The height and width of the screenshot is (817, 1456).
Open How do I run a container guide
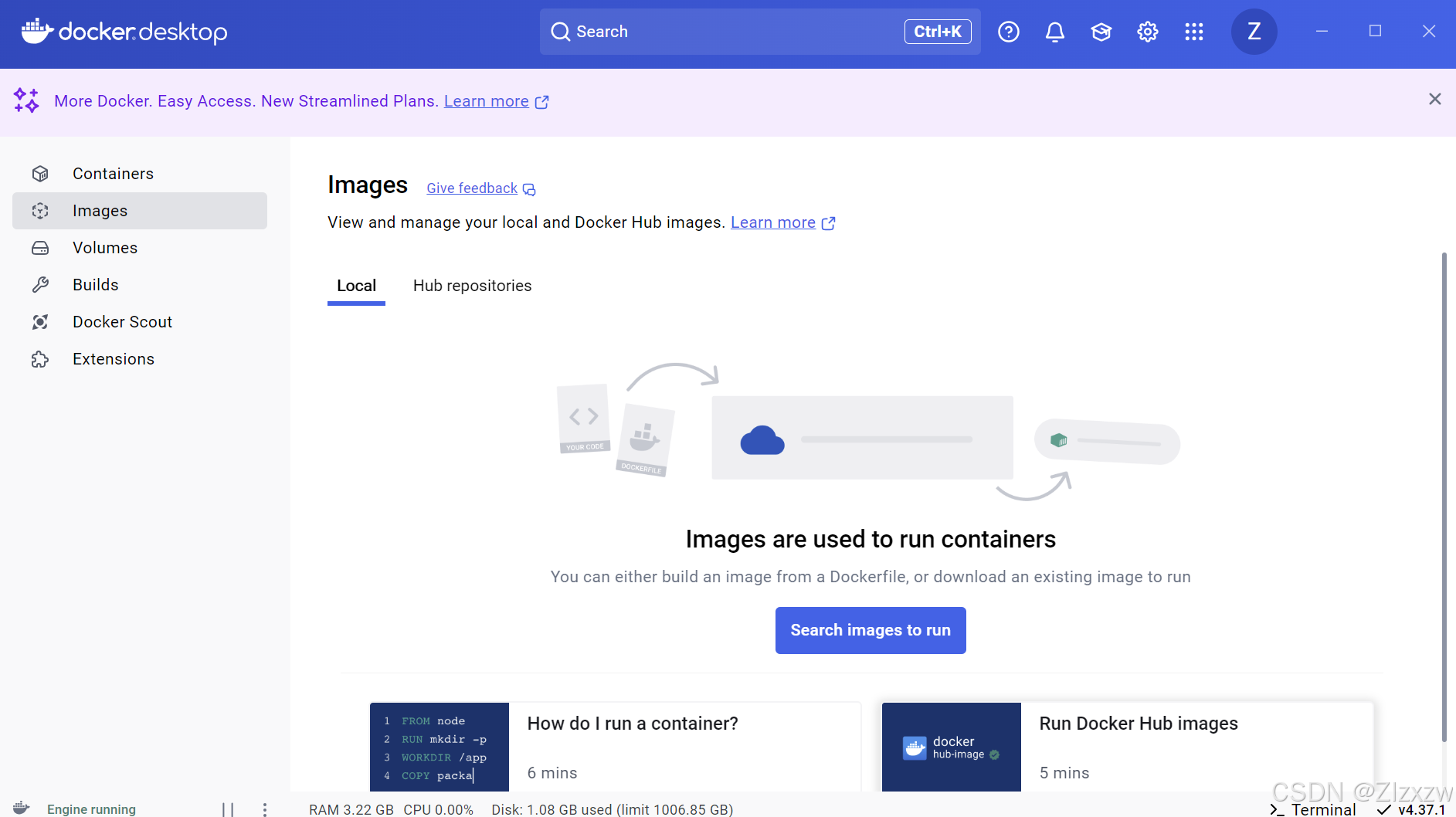coord(616,747)
